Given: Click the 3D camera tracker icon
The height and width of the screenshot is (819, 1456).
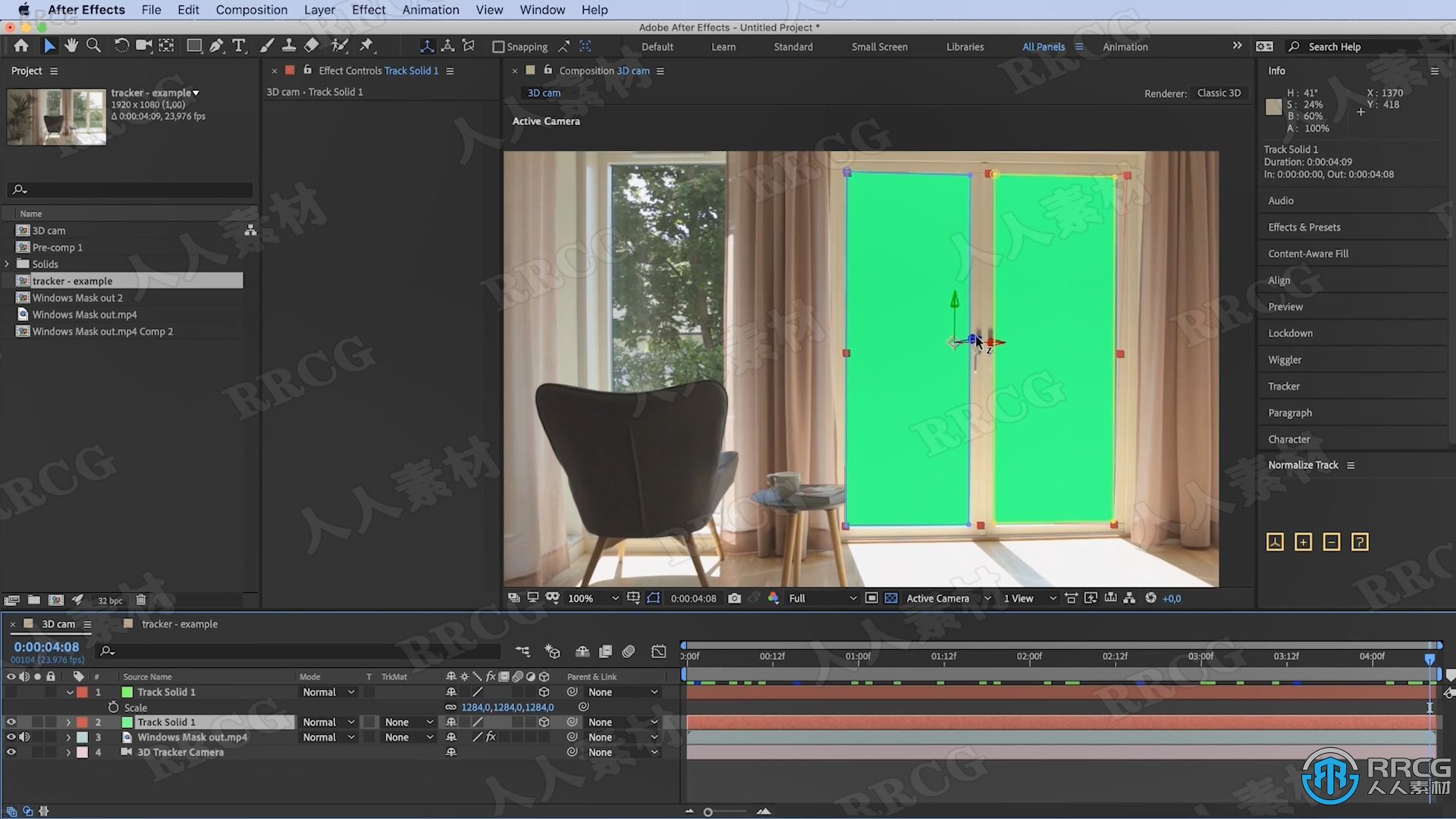Looking at the screenshot, I should coord(128,751).
